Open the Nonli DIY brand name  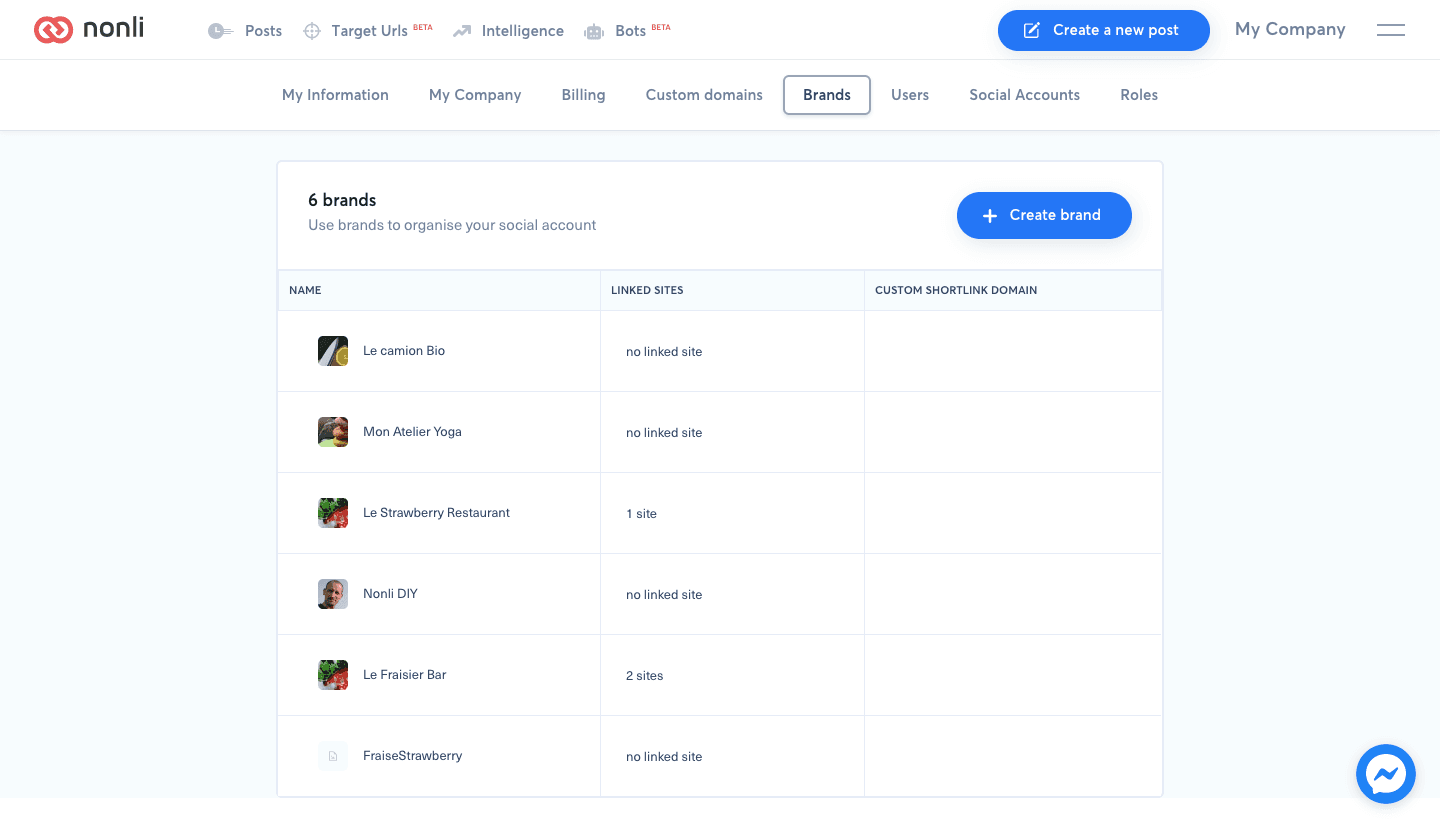(390, 594)
